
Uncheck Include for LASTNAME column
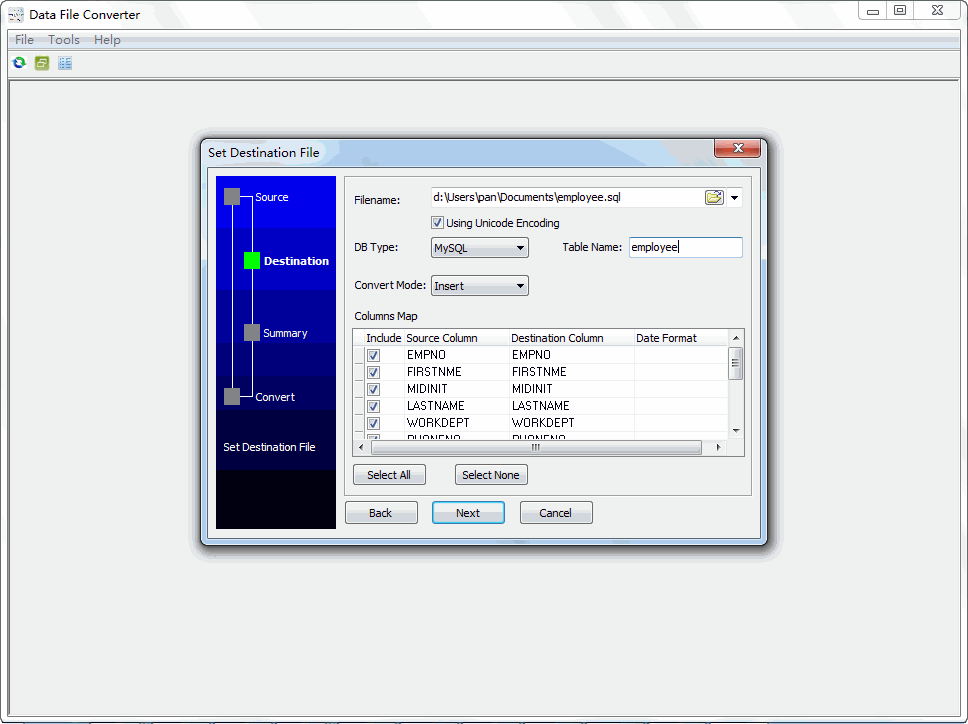pyautogui.click(x=373, y=406)
